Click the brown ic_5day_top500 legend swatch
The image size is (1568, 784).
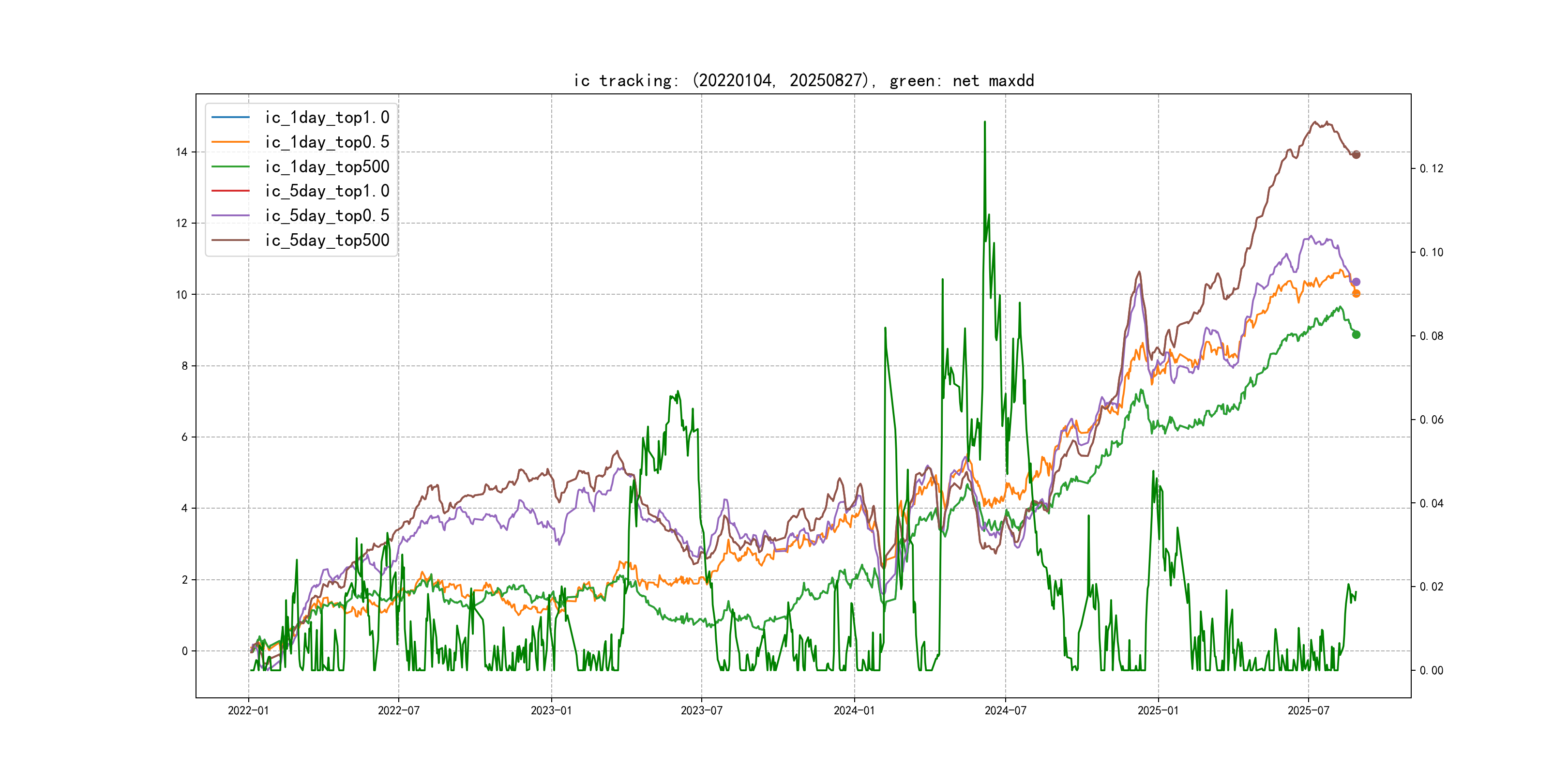coord(230,240)
